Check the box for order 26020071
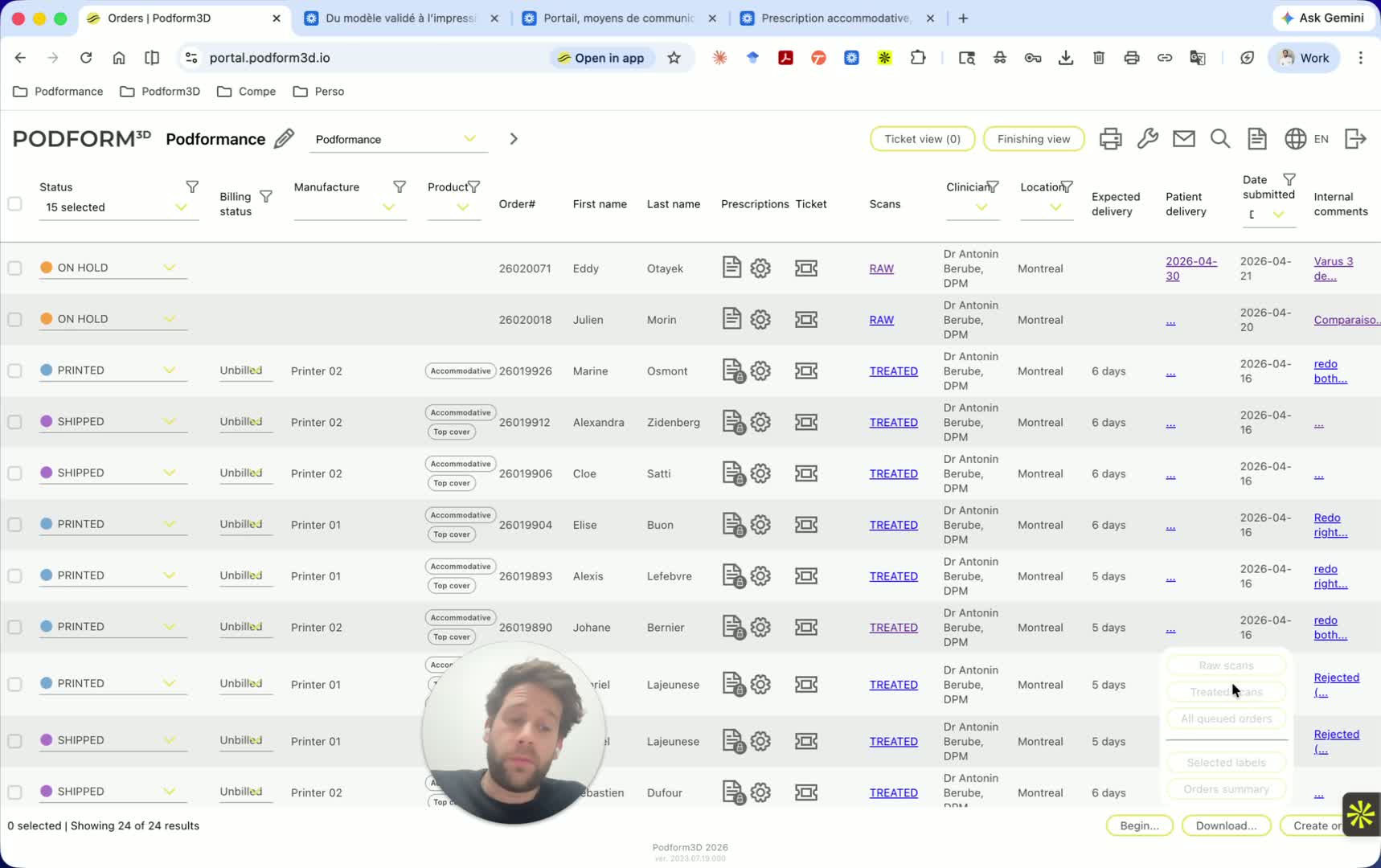 (x=14, y=268)
